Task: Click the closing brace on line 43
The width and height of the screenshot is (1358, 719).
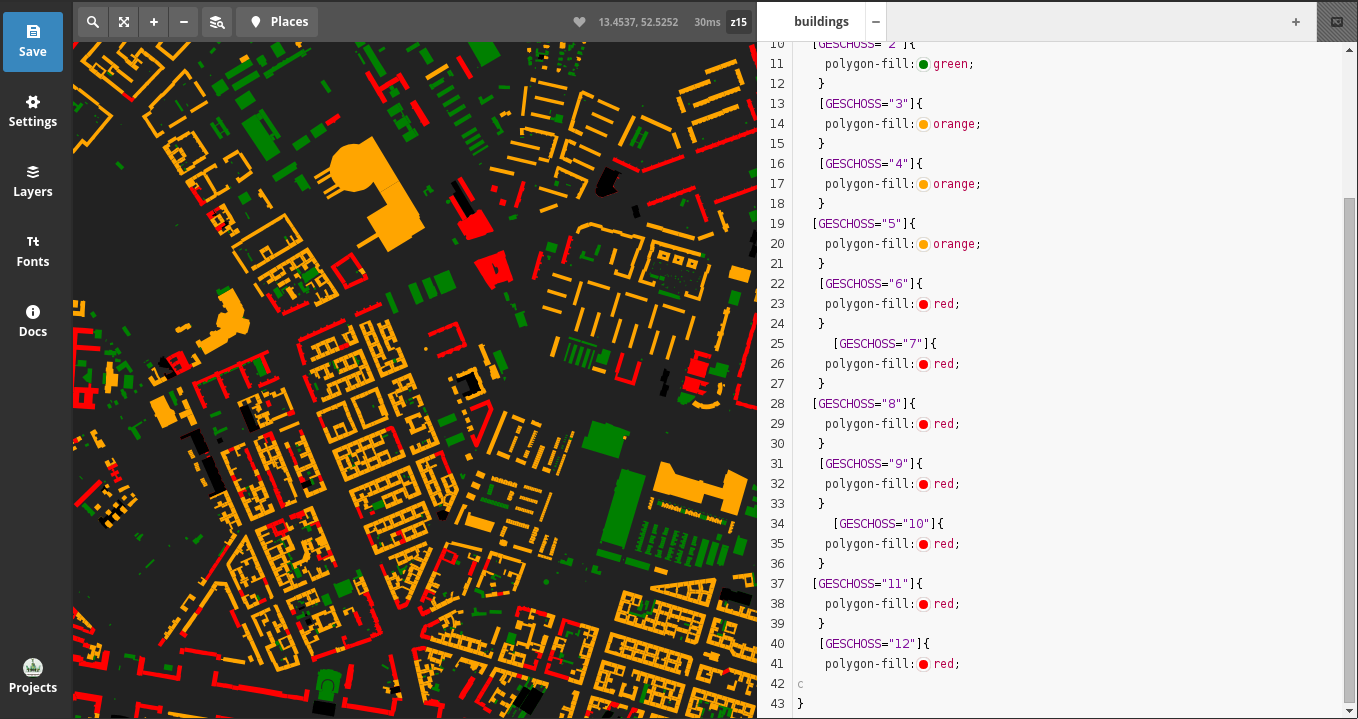Action: [x=800, y=704]
